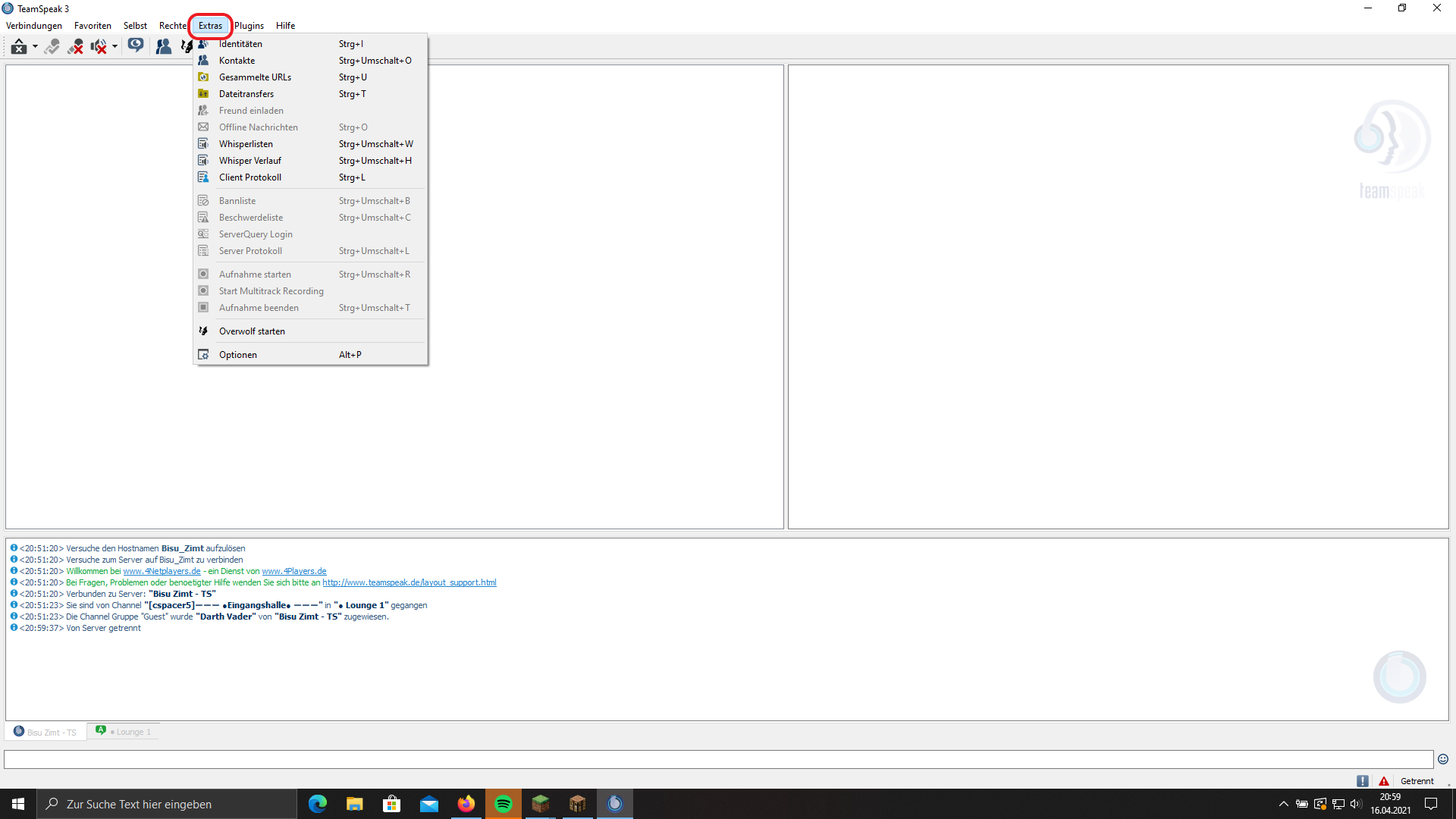
Task: Click ServerQuery Login in the menu
Action: [x=310, y=234]
